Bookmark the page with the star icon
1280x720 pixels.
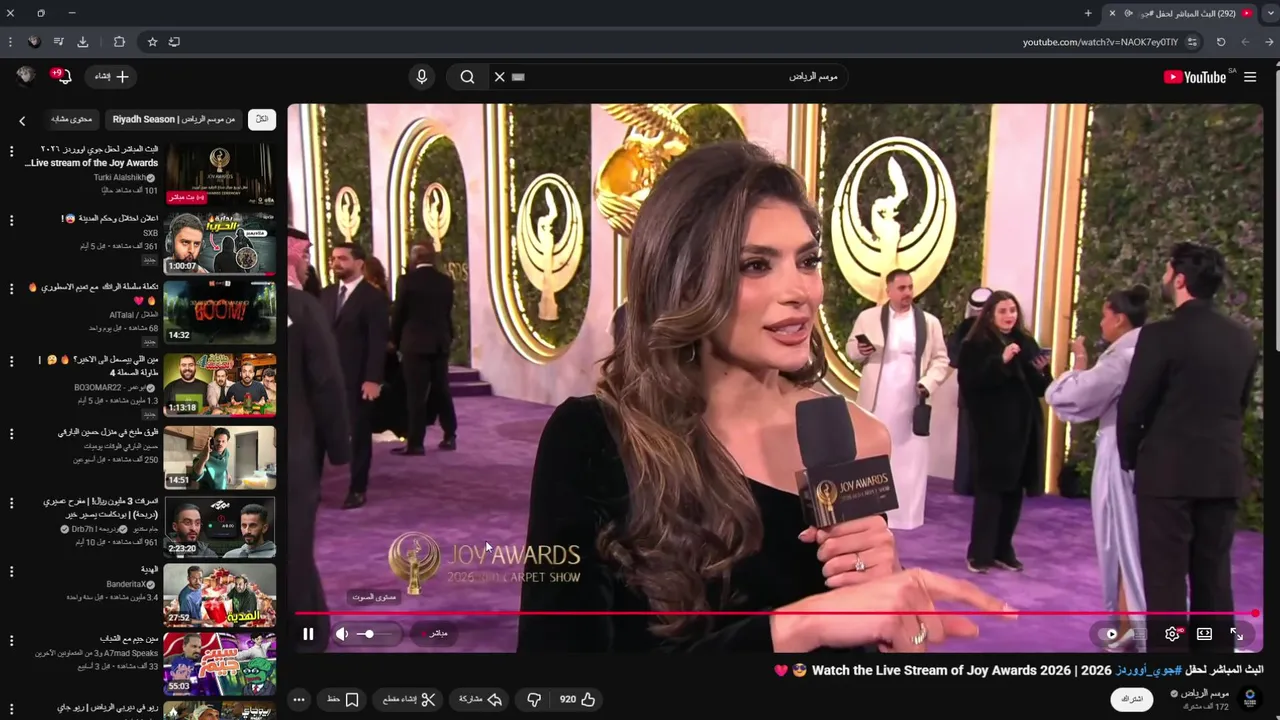[x=152, y=42]
